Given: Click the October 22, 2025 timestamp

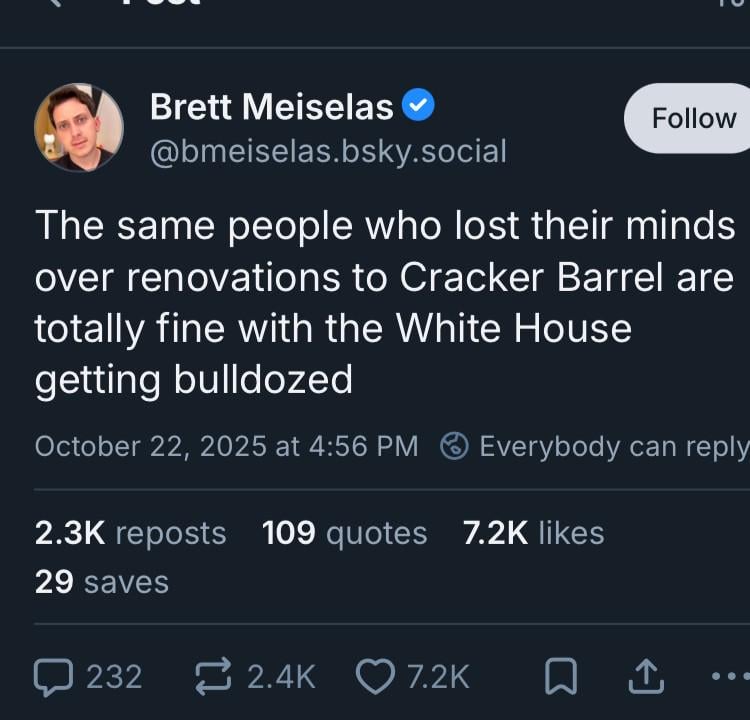Looking at the screenshot, I should (x=226, y=446).
